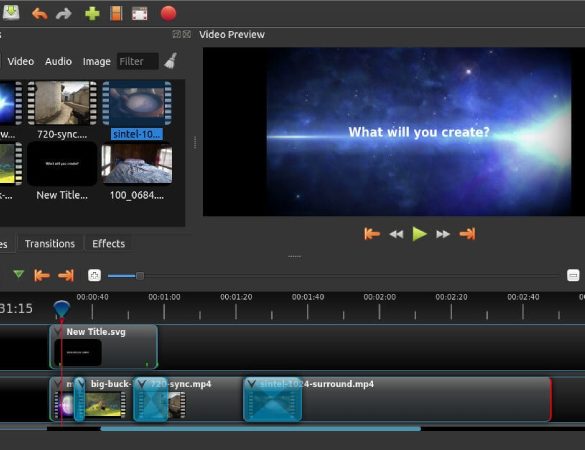Click the zoom in timeline icon

[x=94, y=275]
